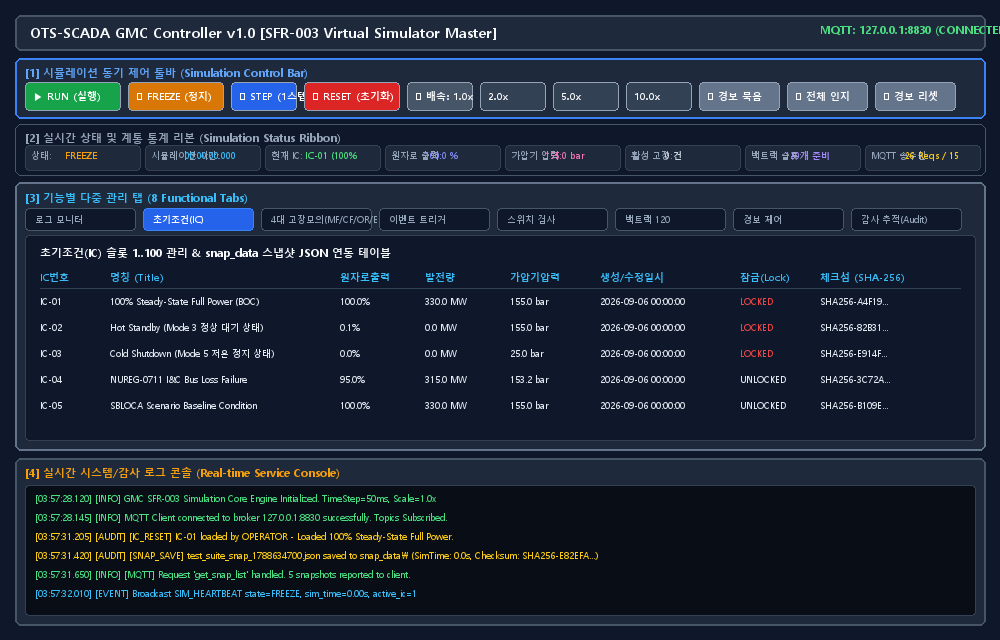
Task: Click checksum SHA256-A4F19...
Action: click(854, 302)
